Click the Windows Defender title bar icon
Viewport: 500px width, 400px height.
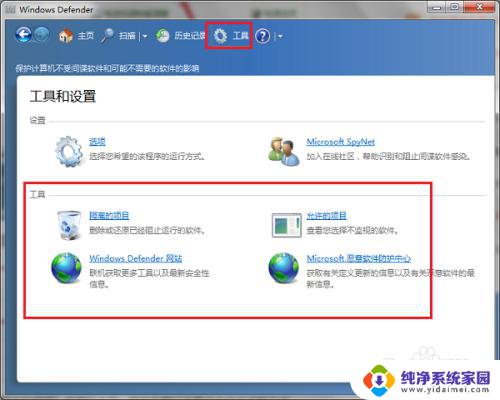click(11, 9)
